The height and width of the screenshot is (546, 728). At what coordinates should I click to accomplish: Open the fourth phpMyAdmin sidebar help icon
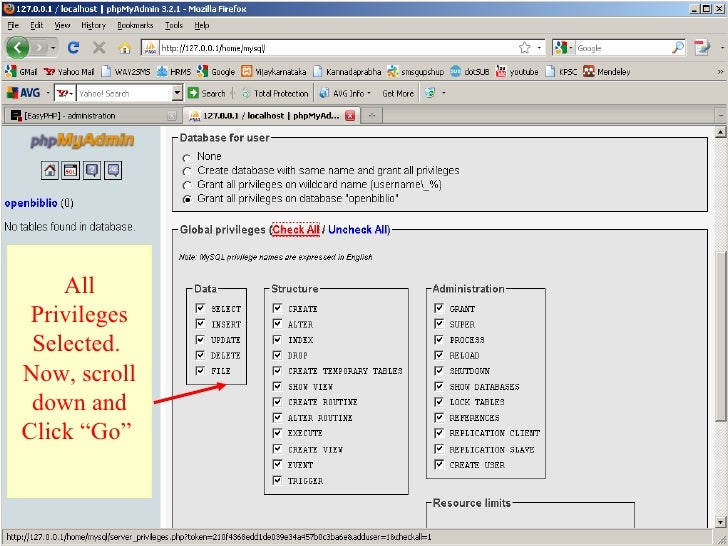(113, 170)
